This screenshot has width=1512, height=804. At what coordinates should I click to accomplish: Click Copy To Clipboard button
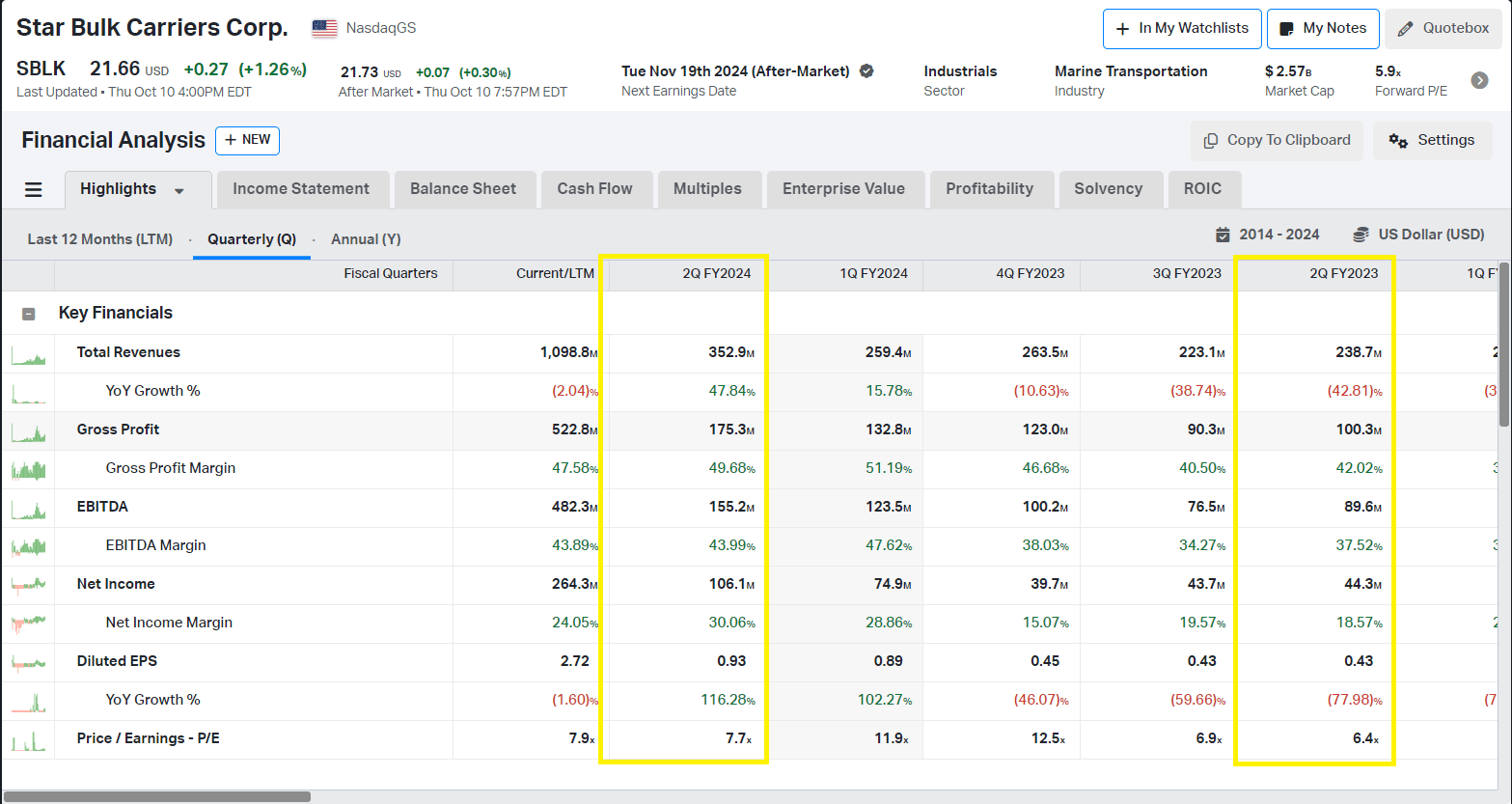point(1276,141)
